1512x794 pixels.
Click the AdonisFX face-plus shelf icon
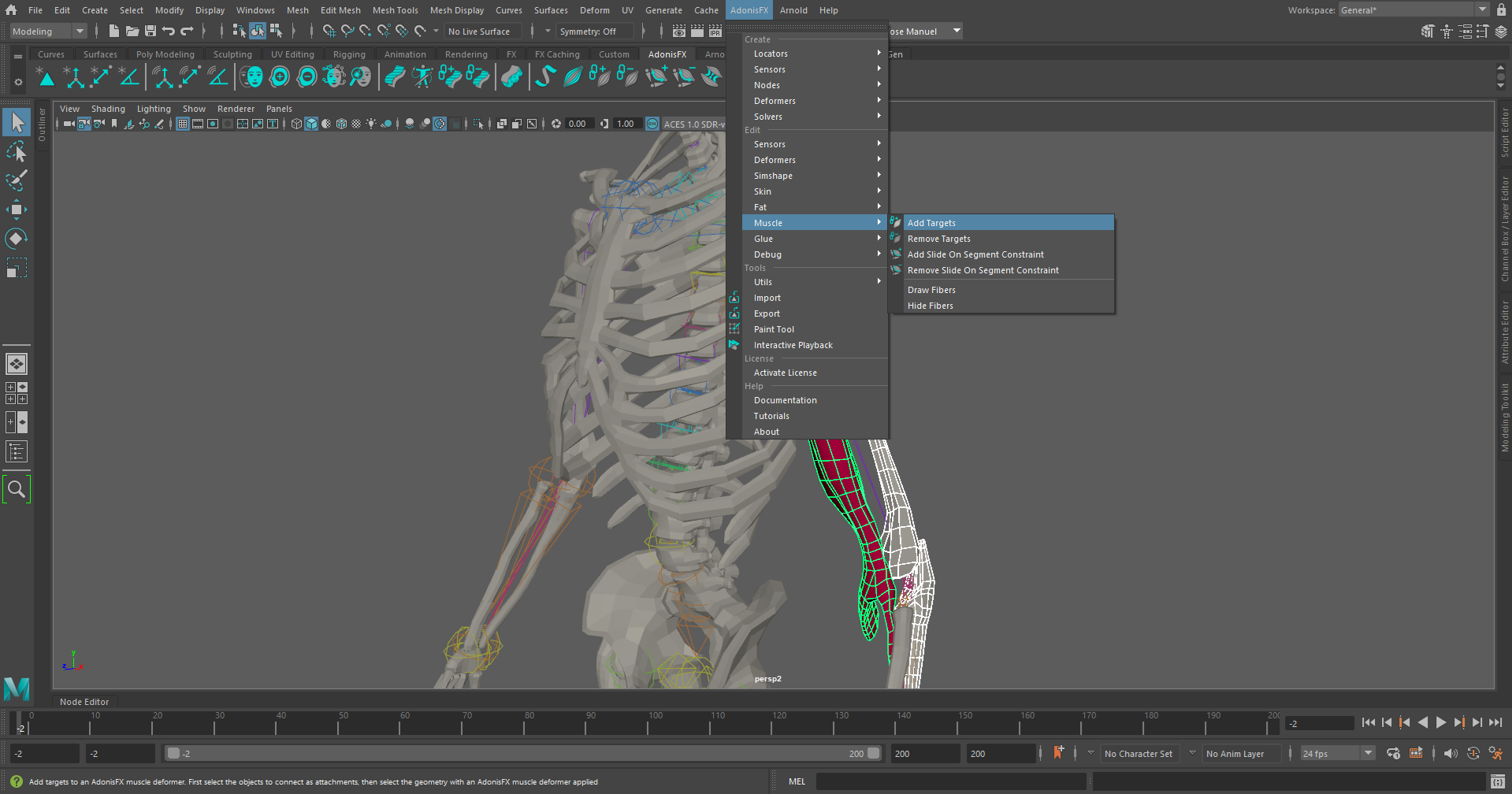point(280,76)
